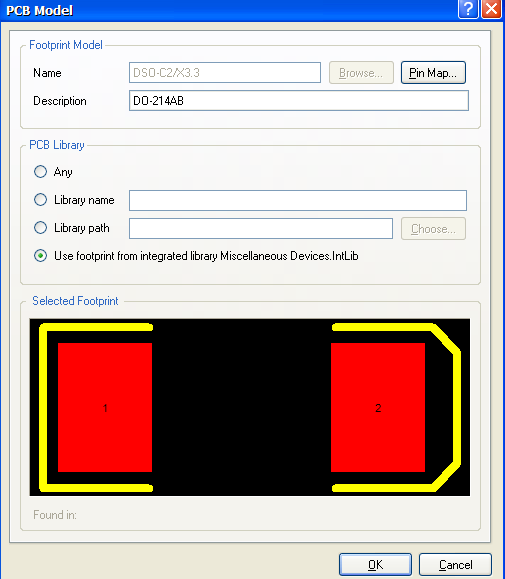
Task: Click the Library name text box
Action: [298, 201]
